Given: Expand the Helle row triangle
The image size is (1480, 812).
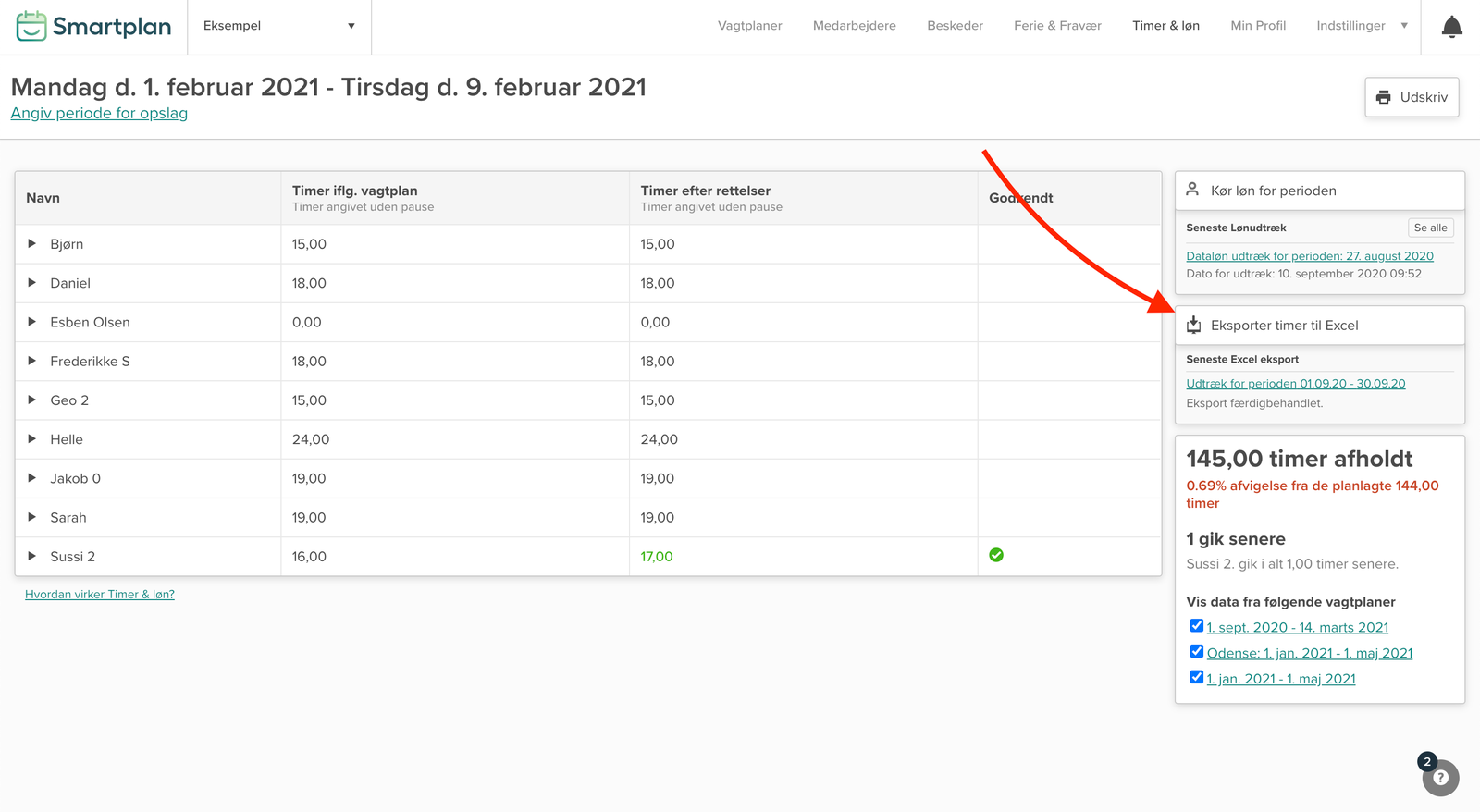Looking at the screenshot, I should pyautogui.click(x=32, y=439).
